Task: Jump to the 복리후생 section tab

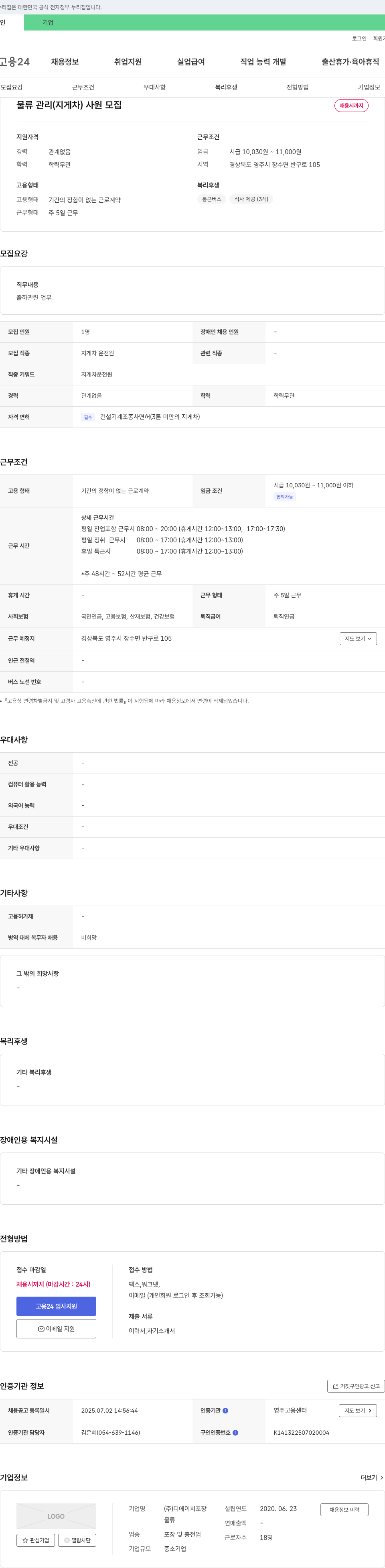Action: pyautogui.click(x=226, y=87)
